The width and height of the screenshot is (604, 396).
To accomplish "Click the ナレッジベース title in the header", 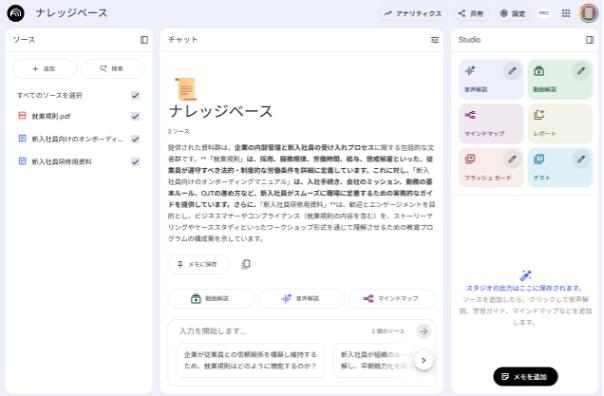I will point(72,13).
